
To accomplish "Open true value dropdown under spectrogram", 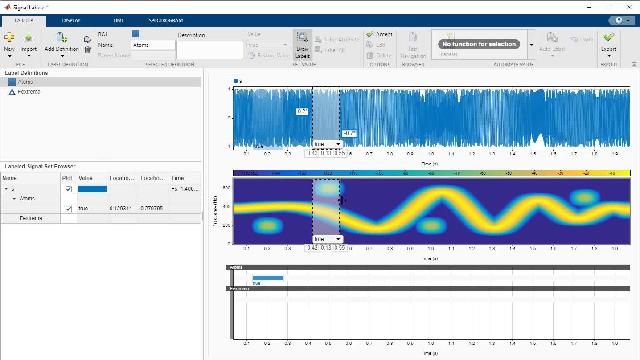I will [327, 239].
